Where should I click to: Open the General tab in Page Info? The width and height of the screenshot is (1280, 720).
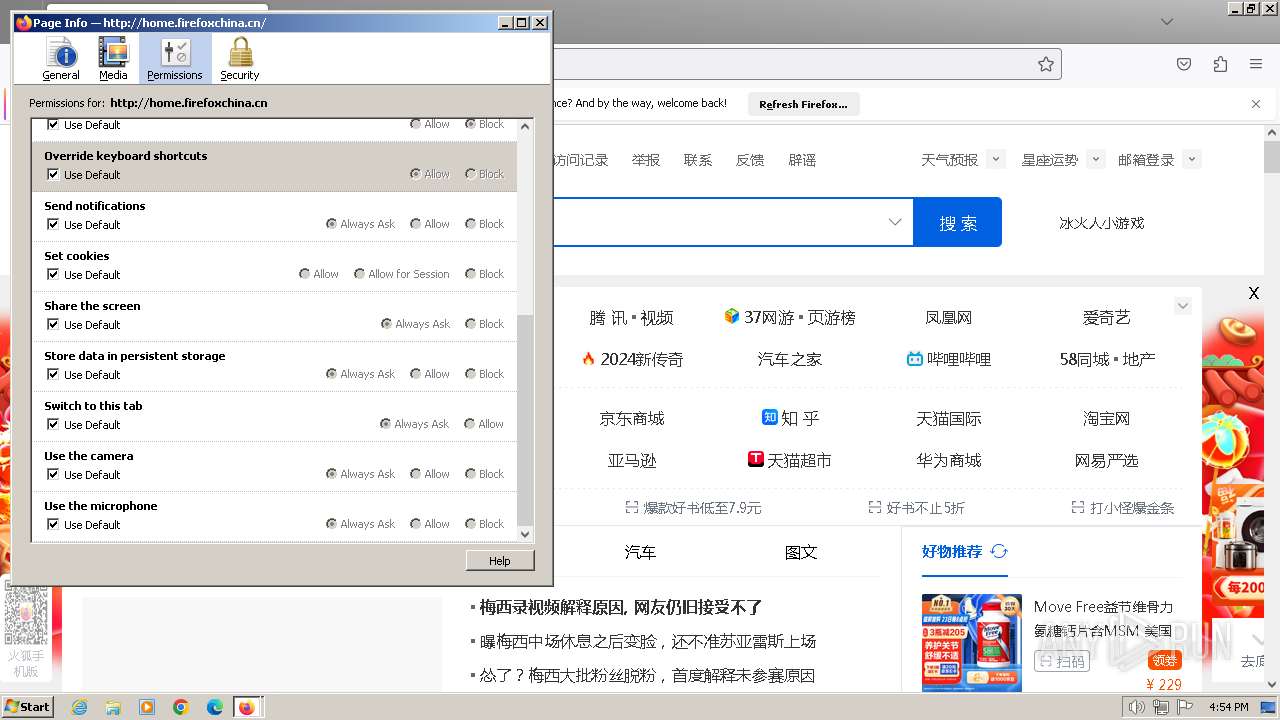pos(61,59)
